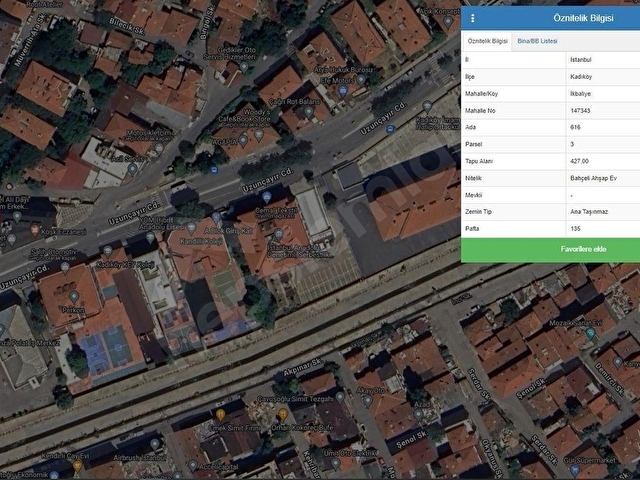Click the 'İkbaliye' Mahalle/Köy value

pos(580,94)
